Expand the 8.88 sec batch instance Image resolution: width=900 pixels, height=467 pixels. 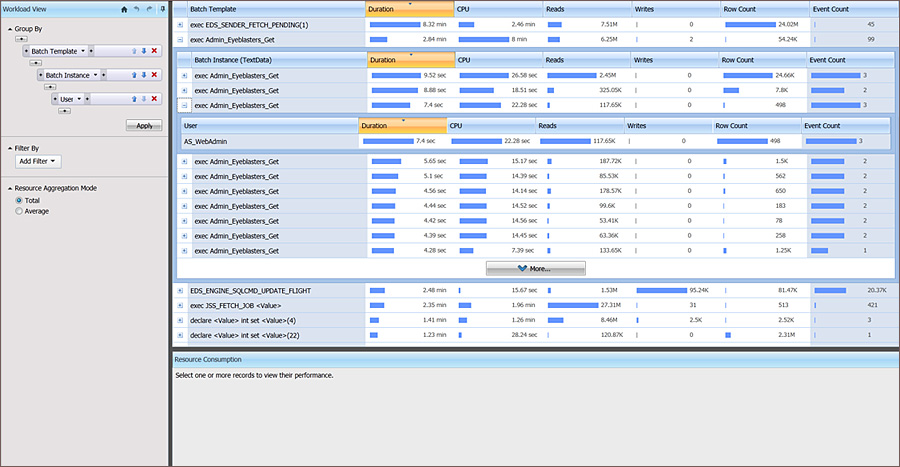[184, 90]
